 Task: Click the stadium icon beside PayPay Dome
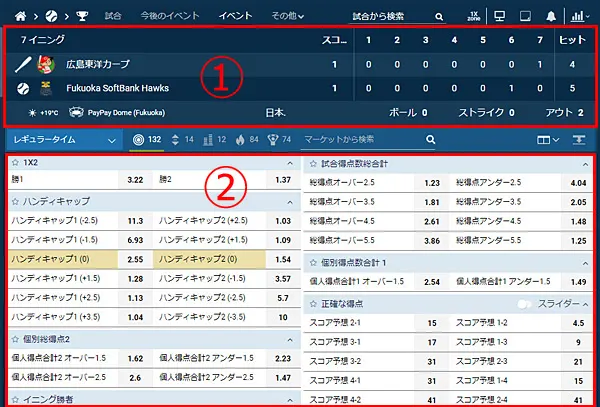click(76, 112)
